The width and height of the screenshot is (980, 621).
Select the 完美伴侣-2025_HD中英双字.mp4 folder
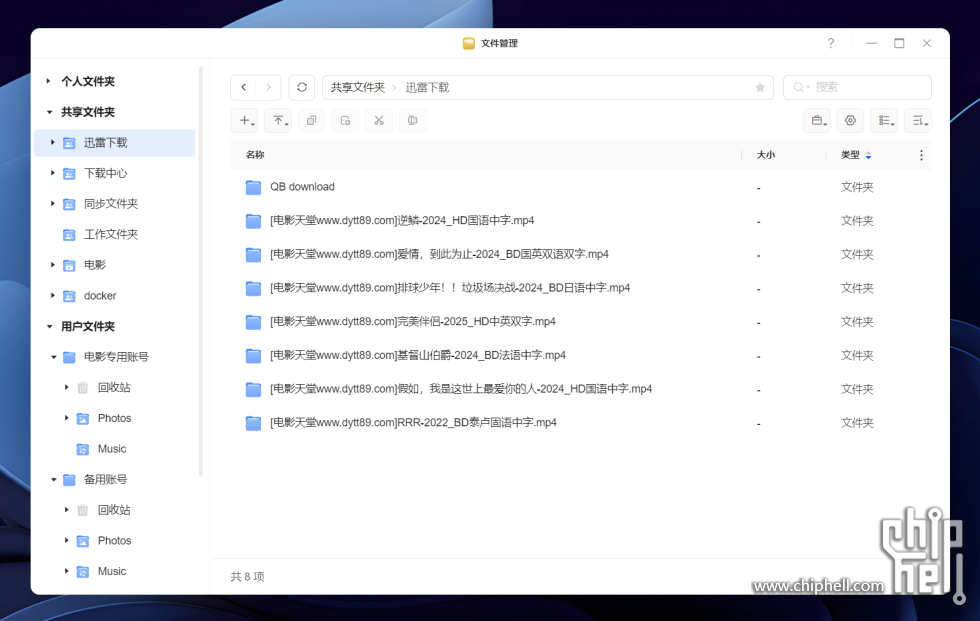click(x=581, y=322)
